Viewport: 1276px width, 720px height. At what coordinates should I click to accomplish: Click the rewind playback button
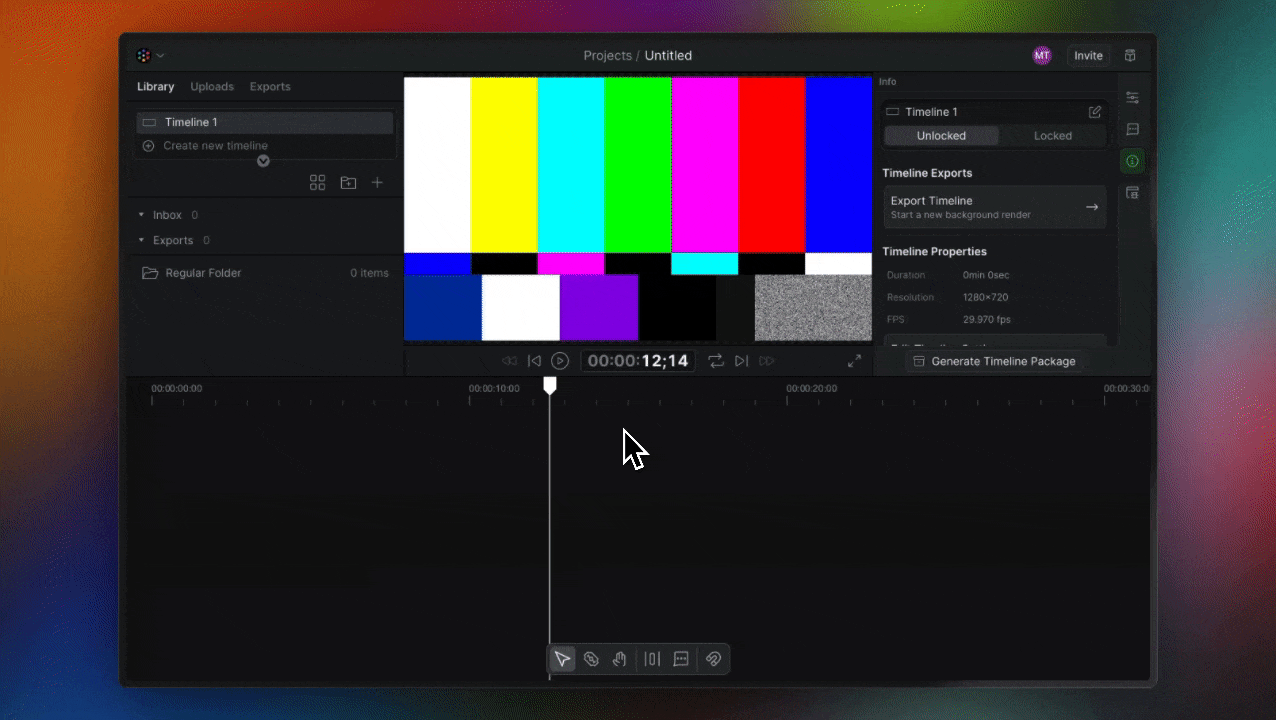click(510, 361)
